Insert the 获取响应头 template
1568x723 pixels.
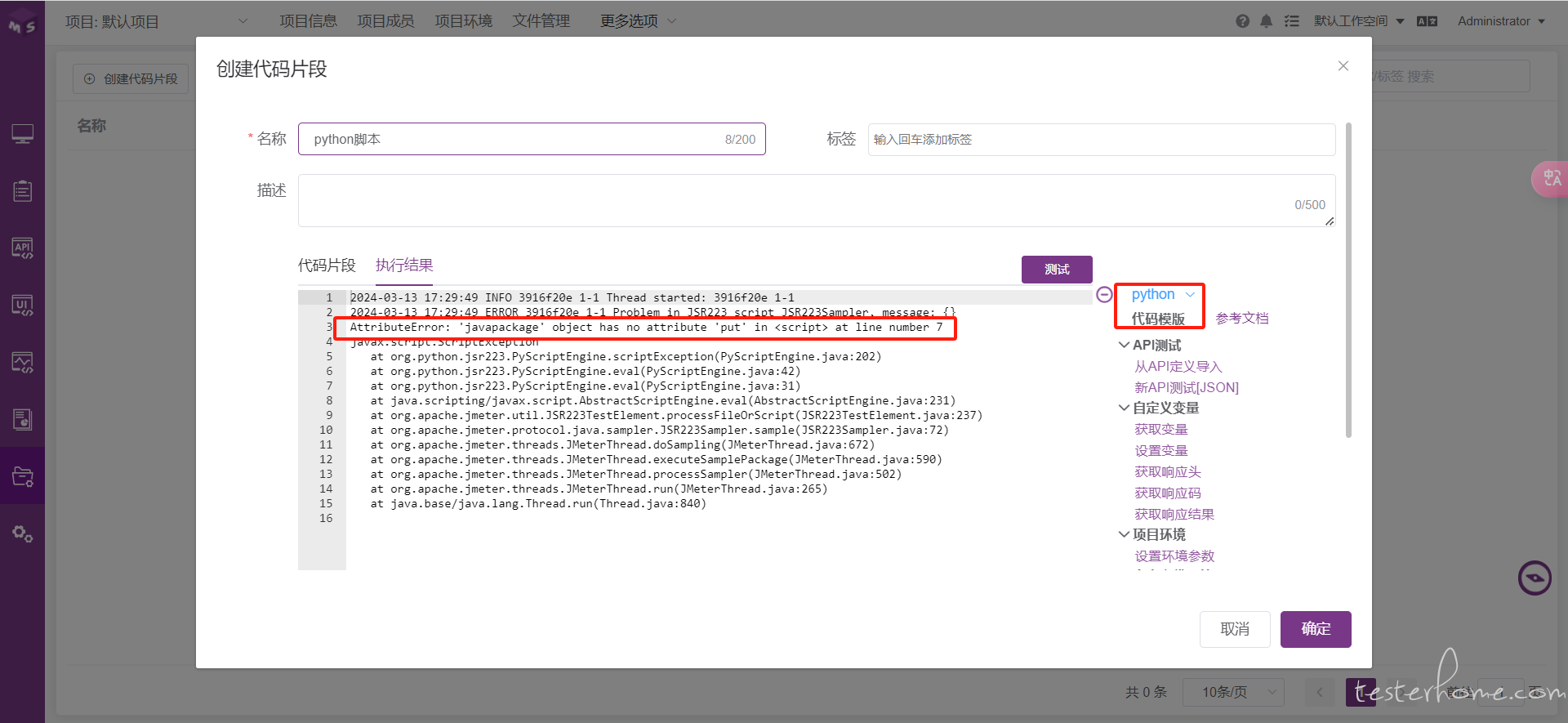pos(1168,472)
